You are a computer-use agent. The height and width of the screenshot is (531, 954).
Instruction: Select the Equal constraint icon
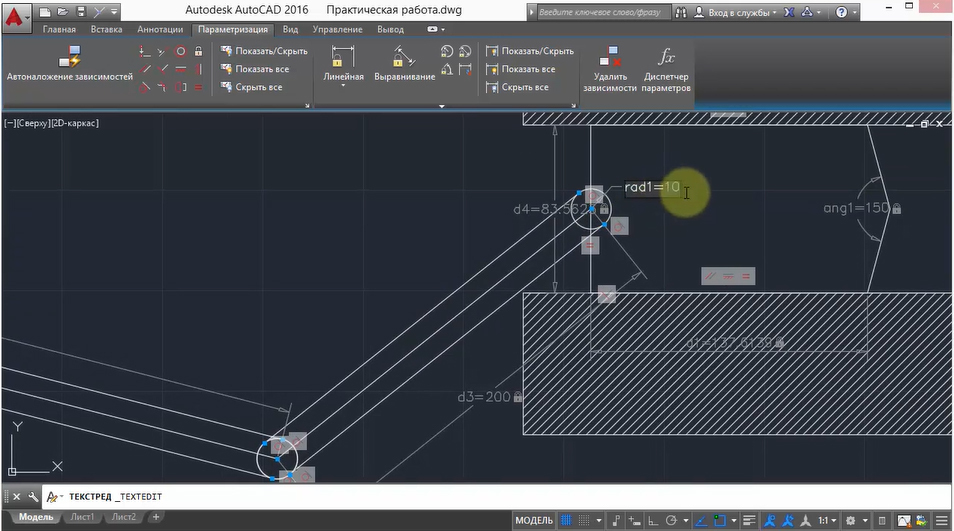tap(198, 88)
